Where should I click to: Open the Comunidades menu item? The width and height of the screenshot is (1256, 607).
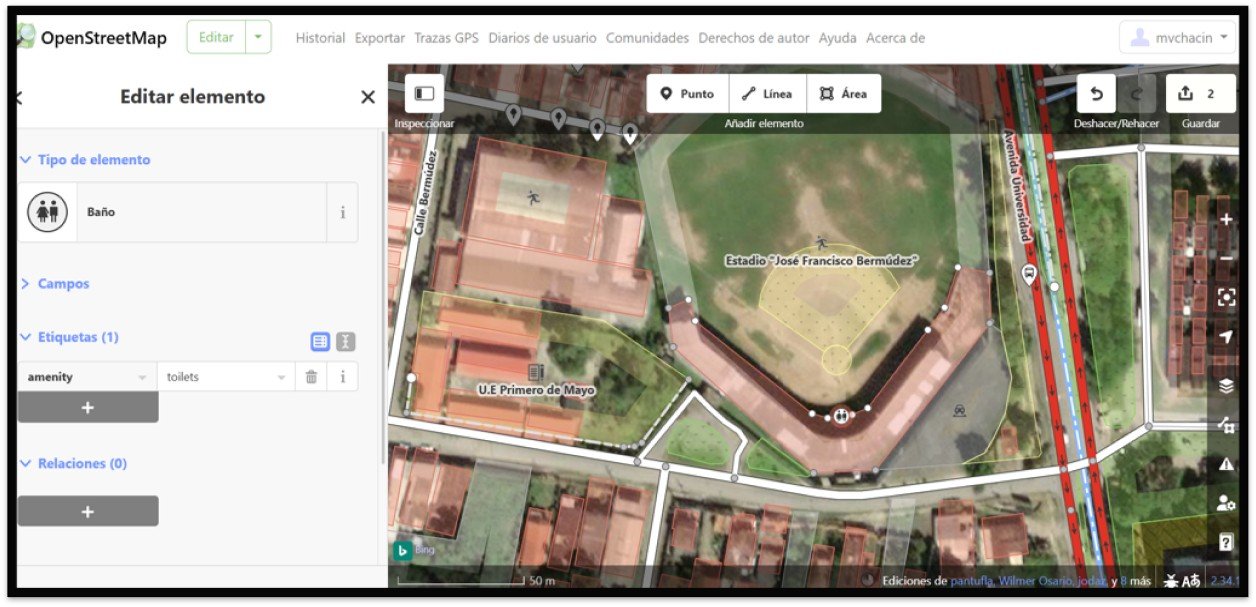[x=647, y=38]
